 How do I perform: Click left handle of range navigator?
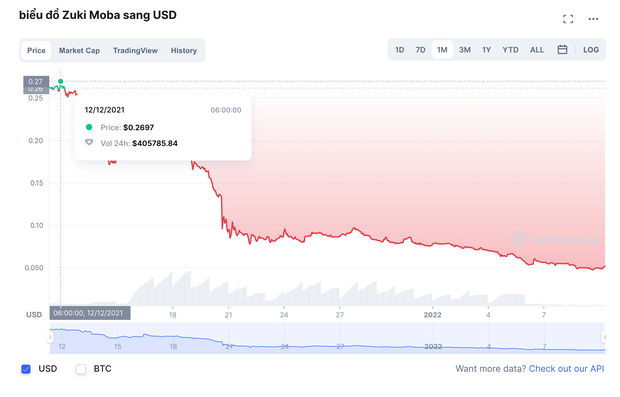(x=50, y=337)
